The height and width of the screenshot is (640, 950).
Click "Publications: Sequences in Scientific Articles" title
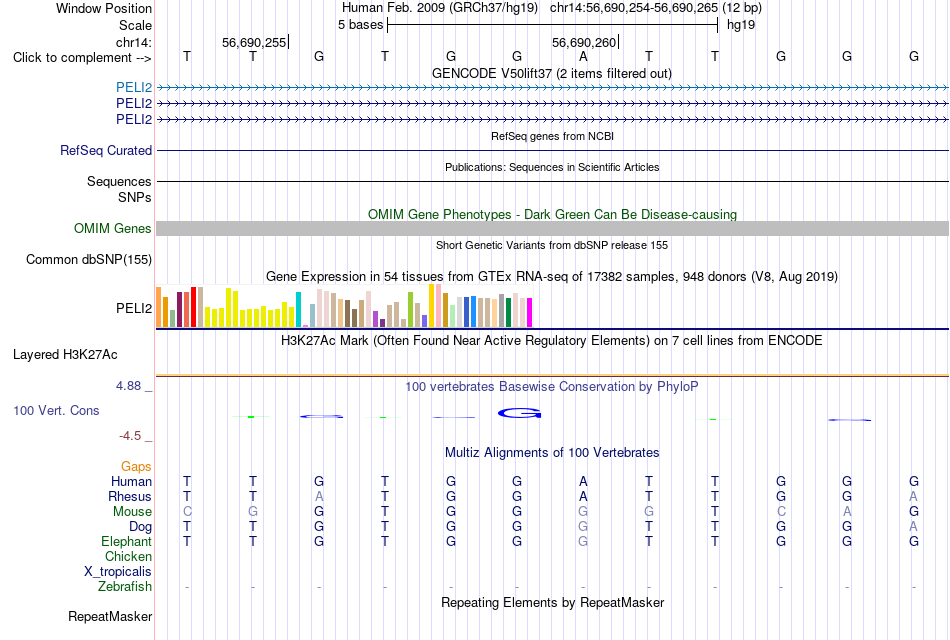click(x=552, y=167)
